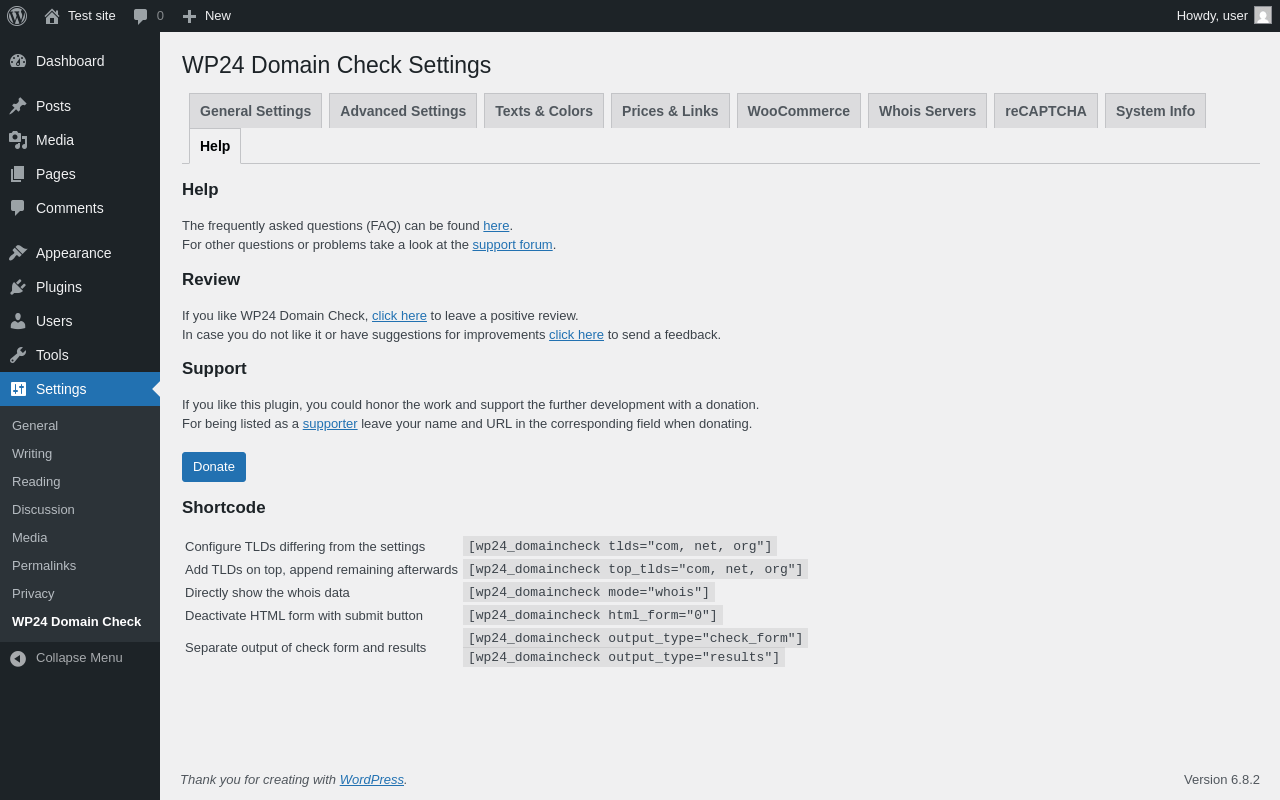
Task: Click the tlds="com, net, org" shortcode
Action: 620,546
